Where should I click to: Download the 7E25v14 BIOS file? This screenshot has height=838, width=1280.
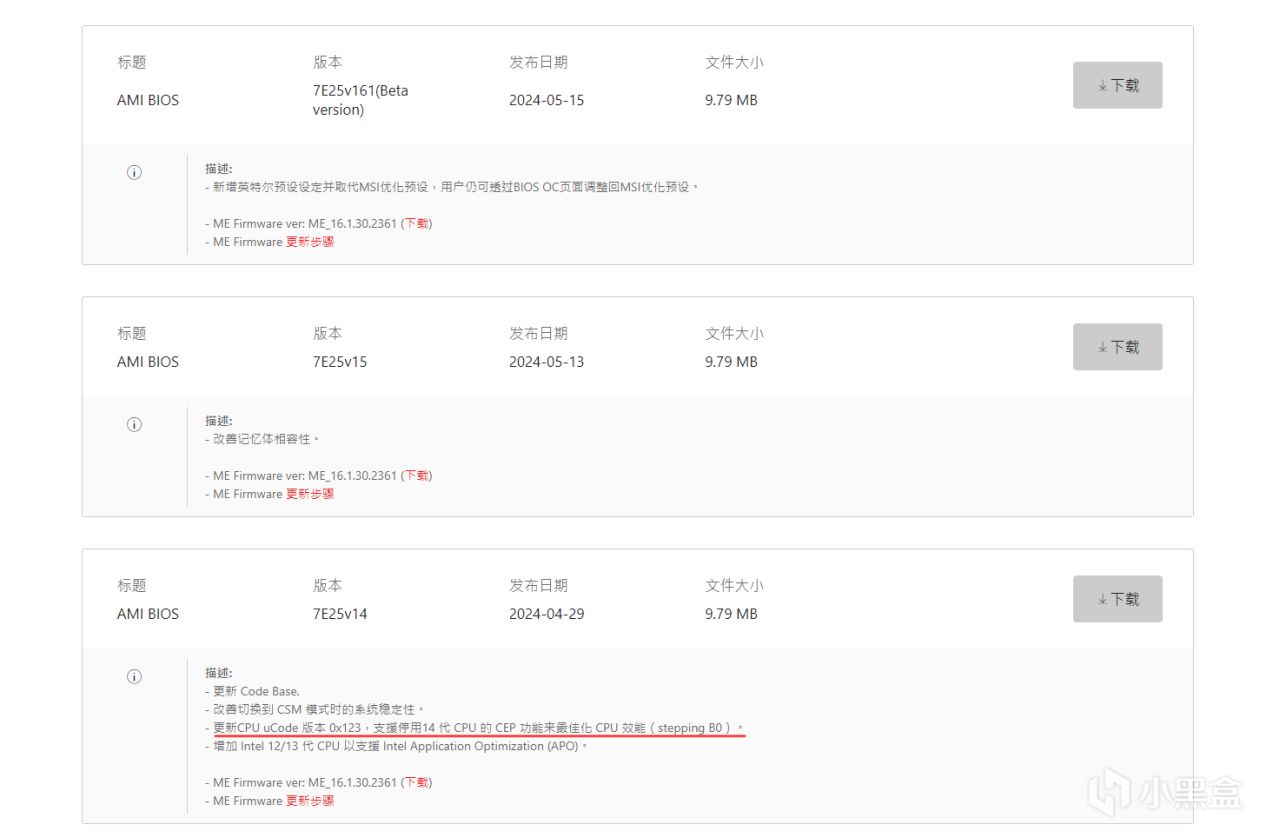(x=1118, y=599)
